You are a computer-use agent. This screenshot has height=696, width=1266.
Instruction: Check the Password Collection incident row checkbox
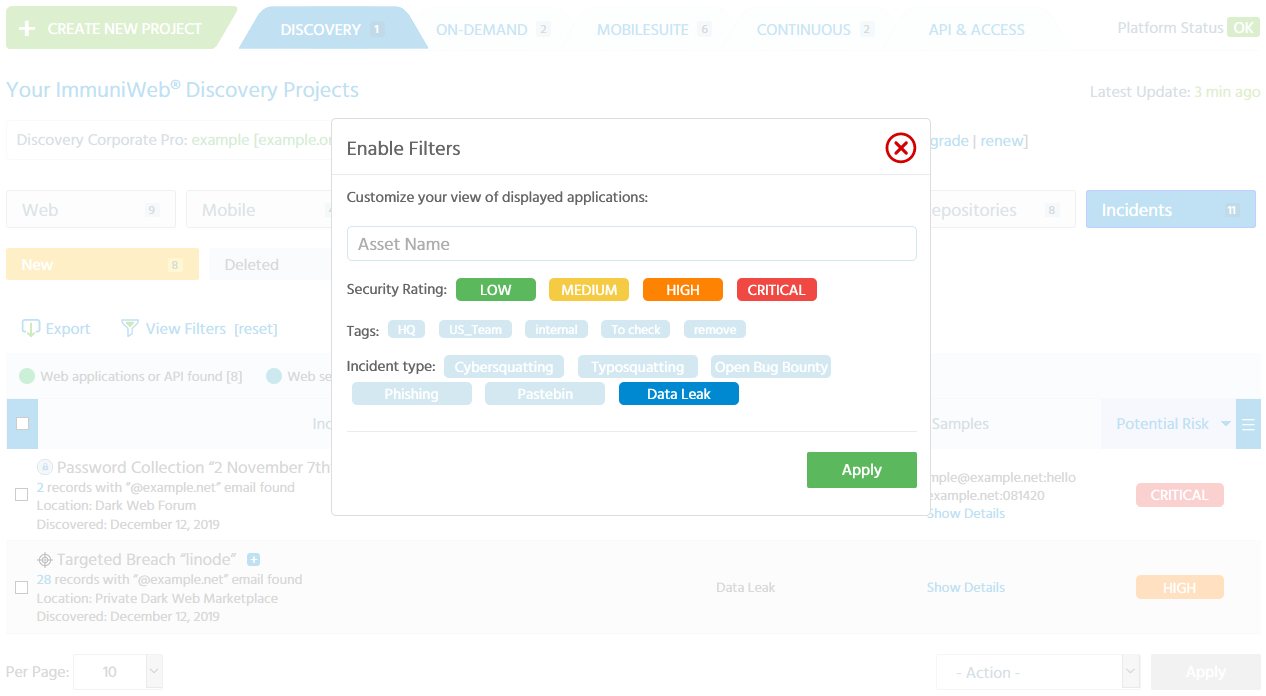(21, 494)
